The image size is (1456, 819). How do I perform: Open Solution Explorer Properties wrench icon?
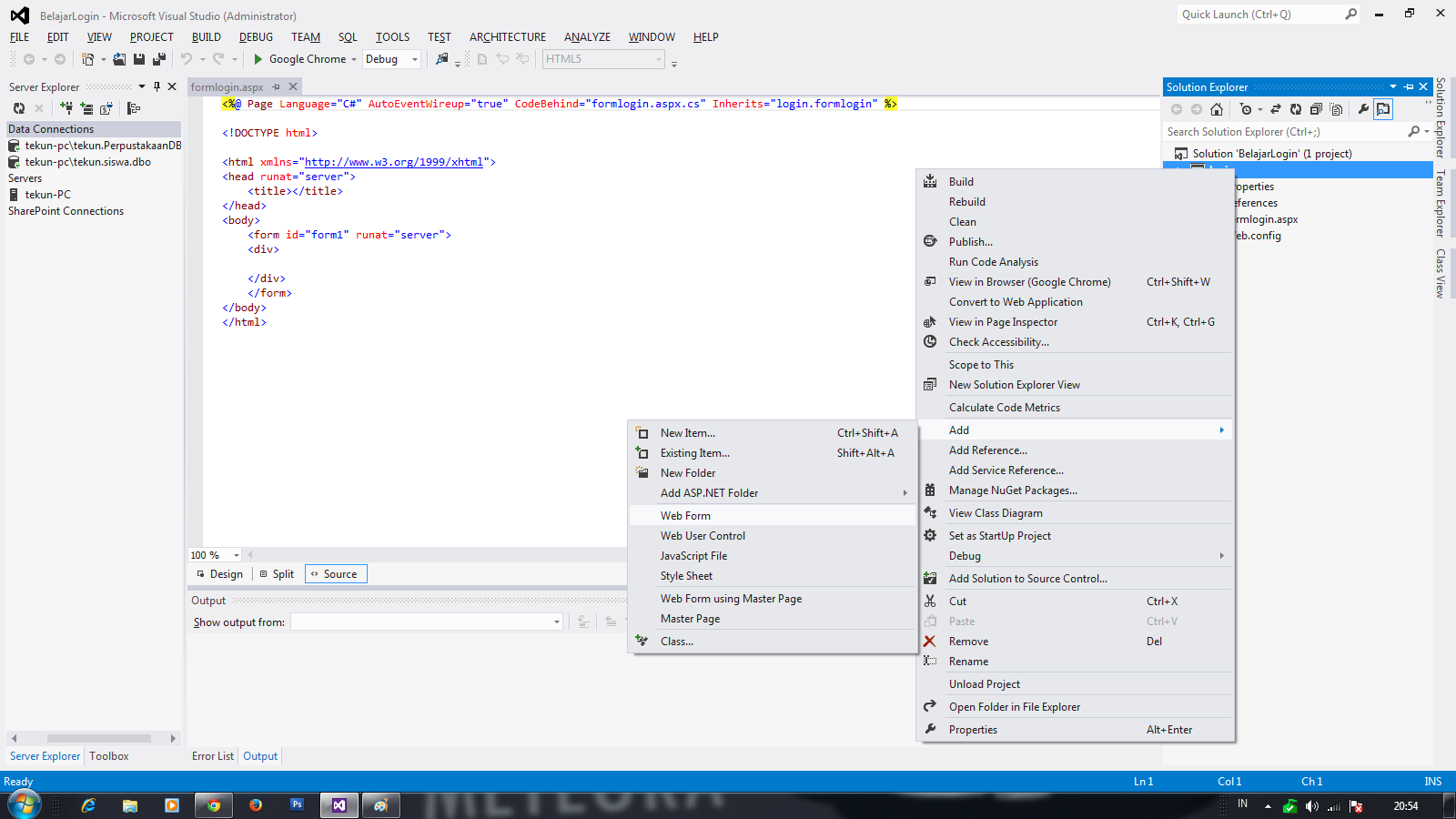tap(1363, 108)
